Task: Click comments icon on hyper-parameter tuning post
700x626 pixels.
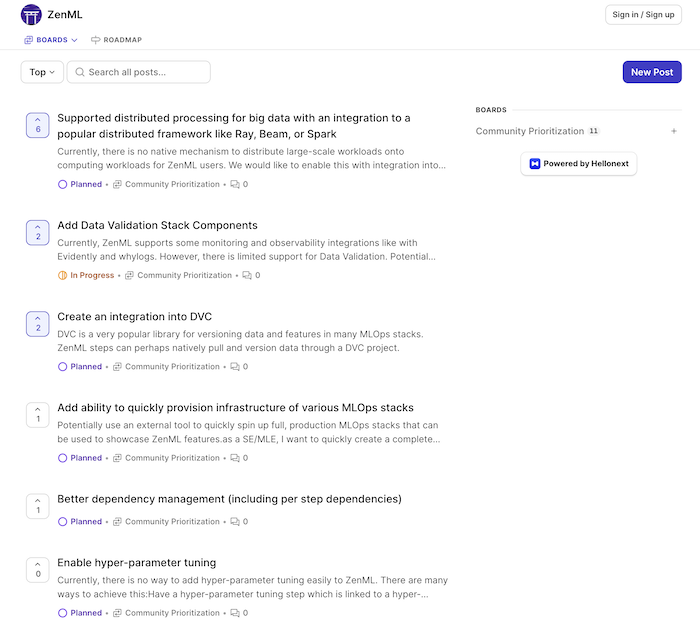Action: coord(235,613)
